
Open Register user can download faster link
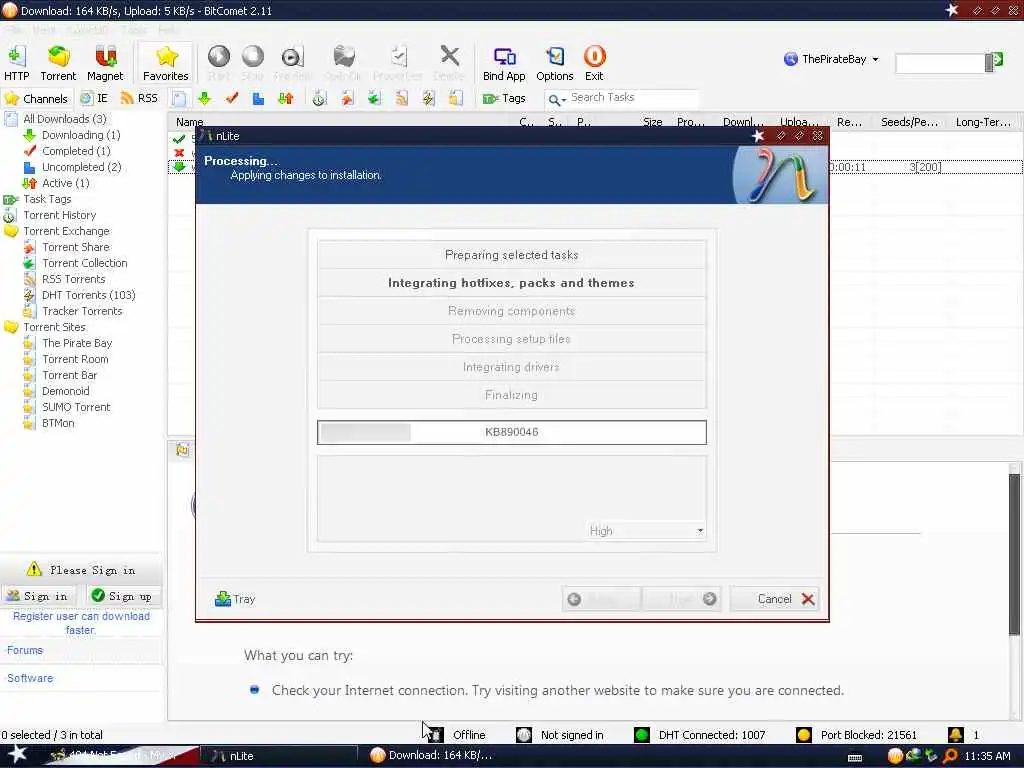click(x=81, y=623)
